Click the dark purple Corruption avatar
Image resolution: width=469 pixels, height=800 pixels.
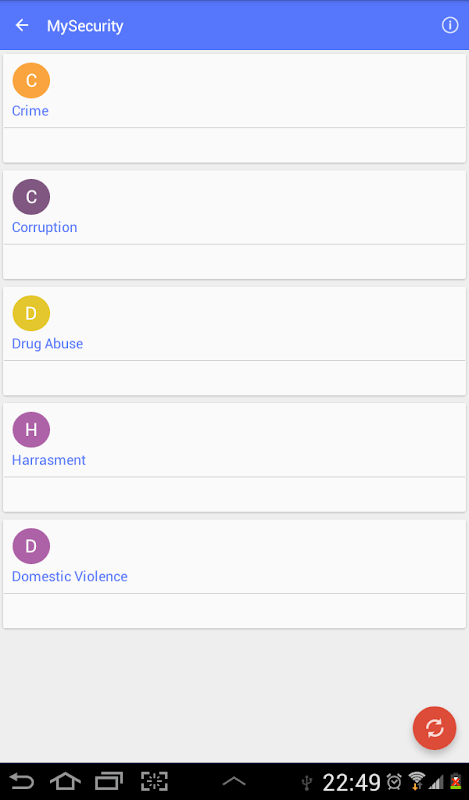tap(31, 196)
